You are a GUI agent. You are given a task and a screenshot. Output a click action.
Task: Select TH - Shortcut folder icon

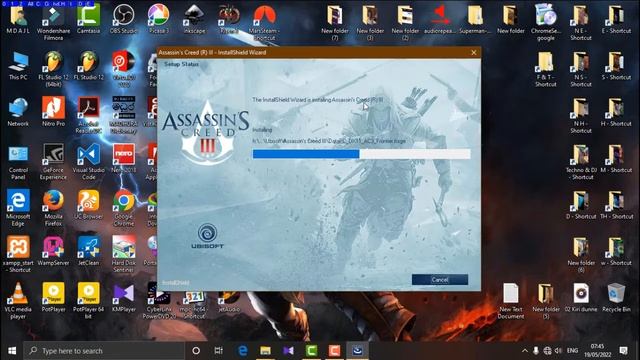(x=616, y=205)
